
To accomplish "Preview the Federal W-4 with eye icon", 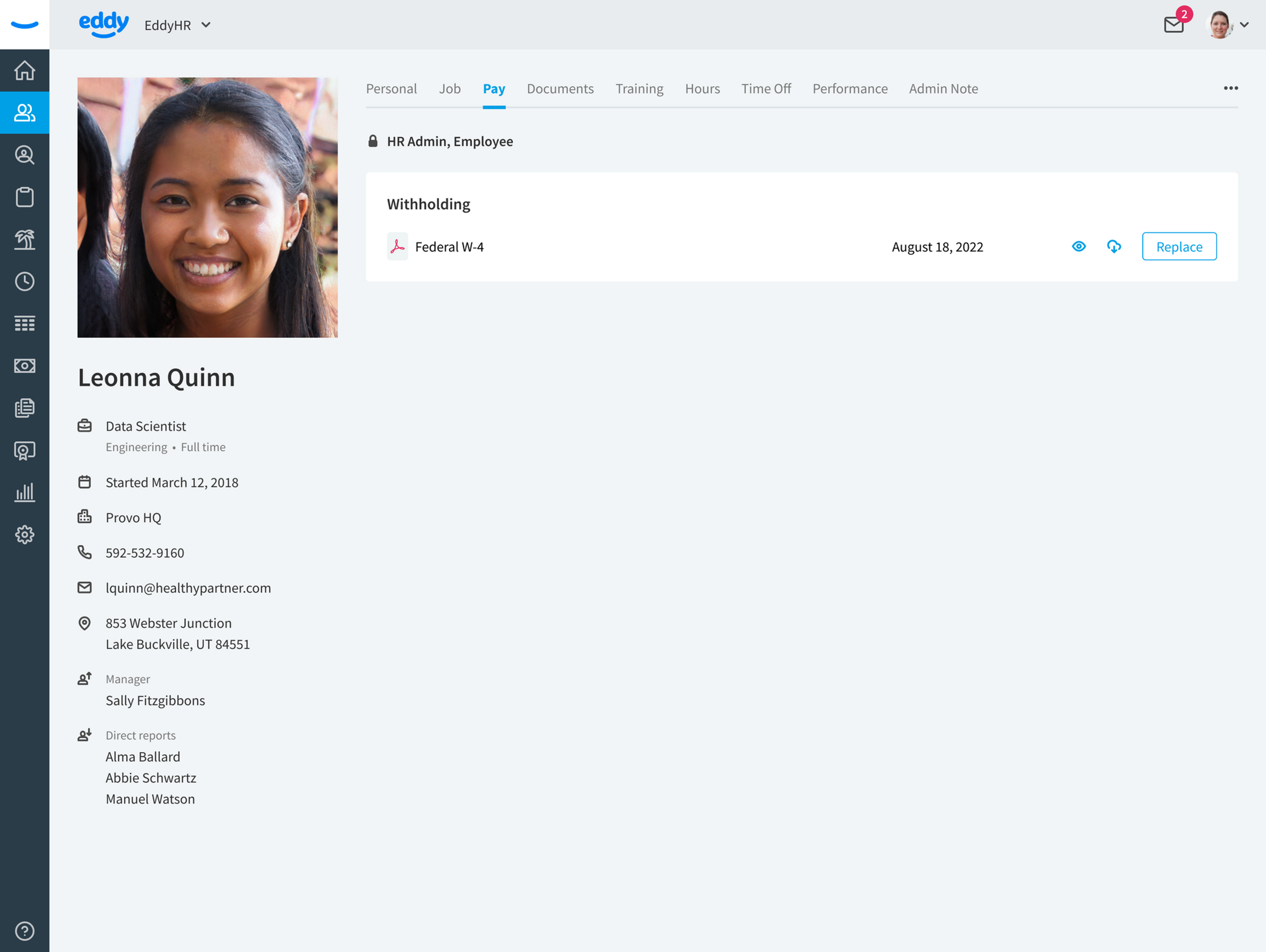I will (1079, 247).
